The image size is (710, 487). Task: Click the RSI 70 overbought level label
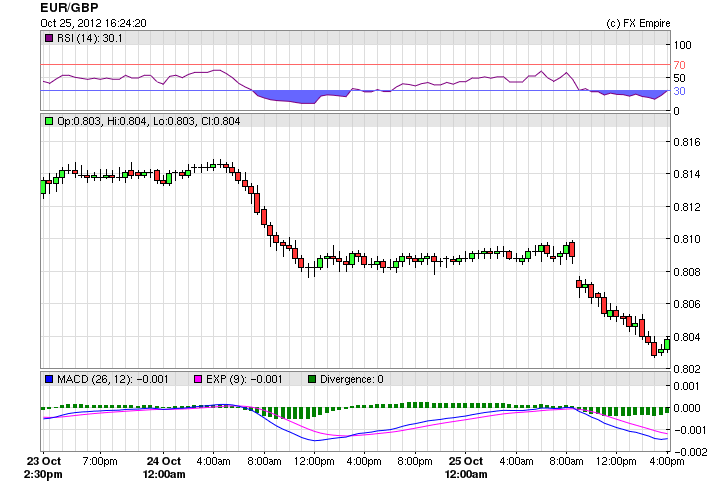[x=679, y=65]
